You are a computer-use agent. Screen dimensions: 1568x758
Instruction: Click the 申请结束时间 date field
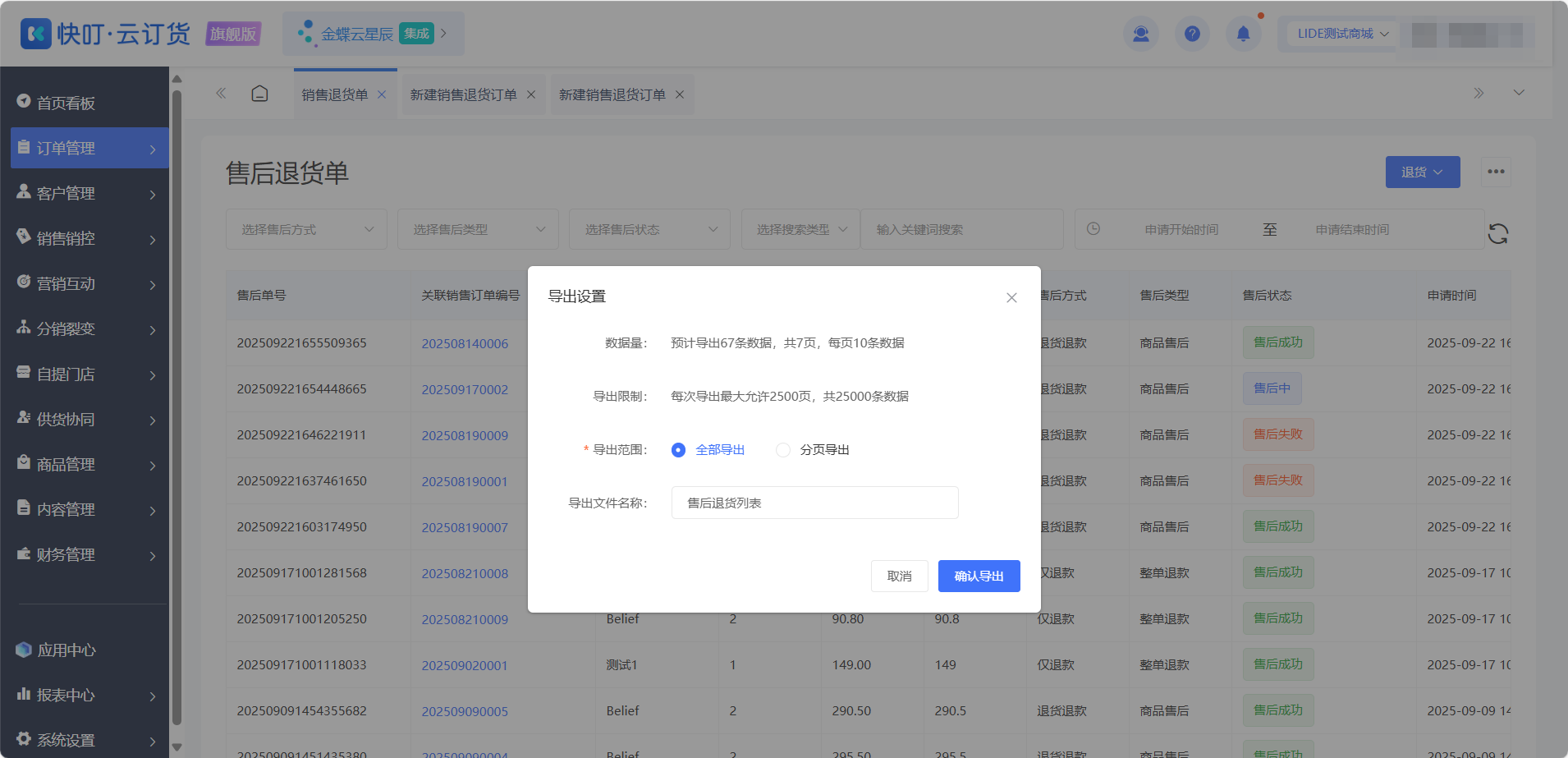tap(1352, 229)
